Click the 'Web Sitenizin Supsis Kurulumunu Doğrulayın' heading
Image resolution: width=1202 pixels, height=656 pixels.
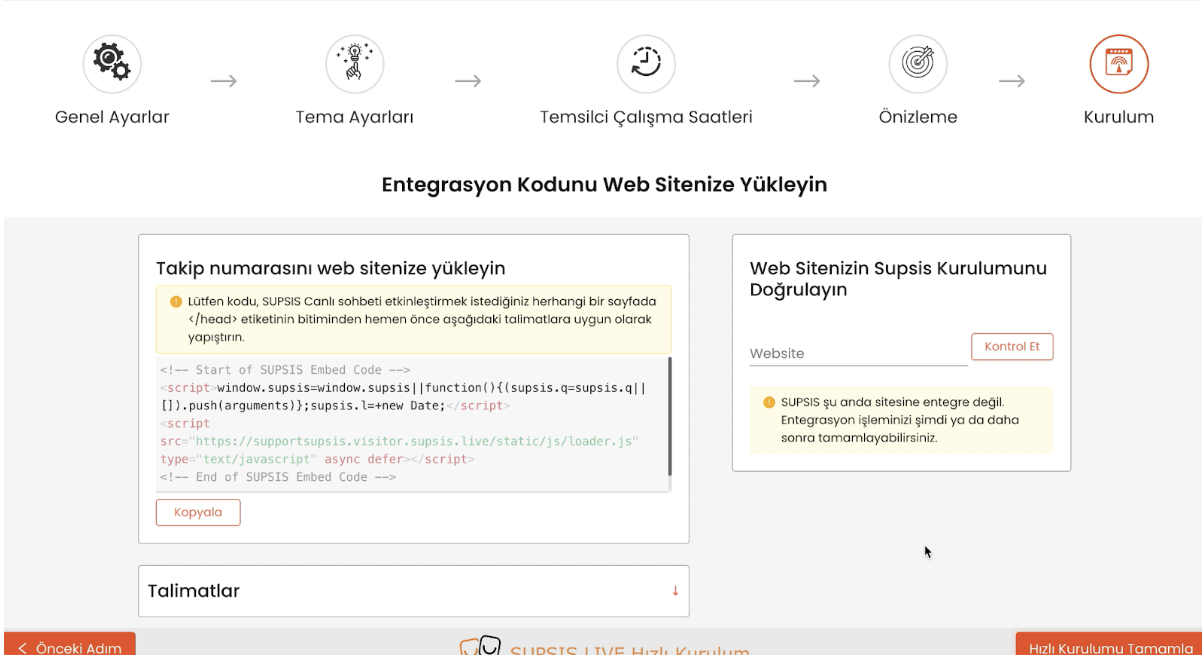898,279
